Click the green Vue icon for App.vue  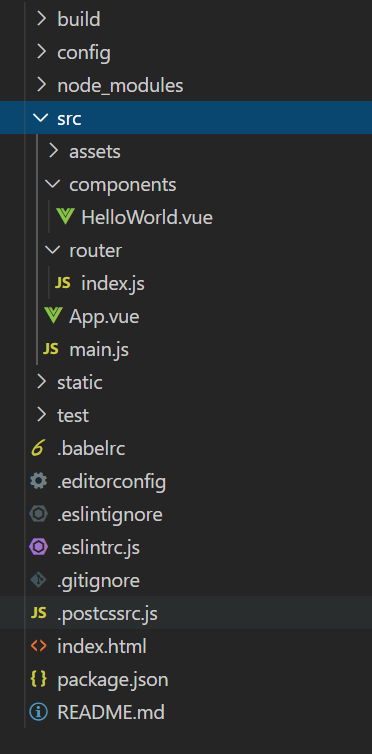coord(52,316)
